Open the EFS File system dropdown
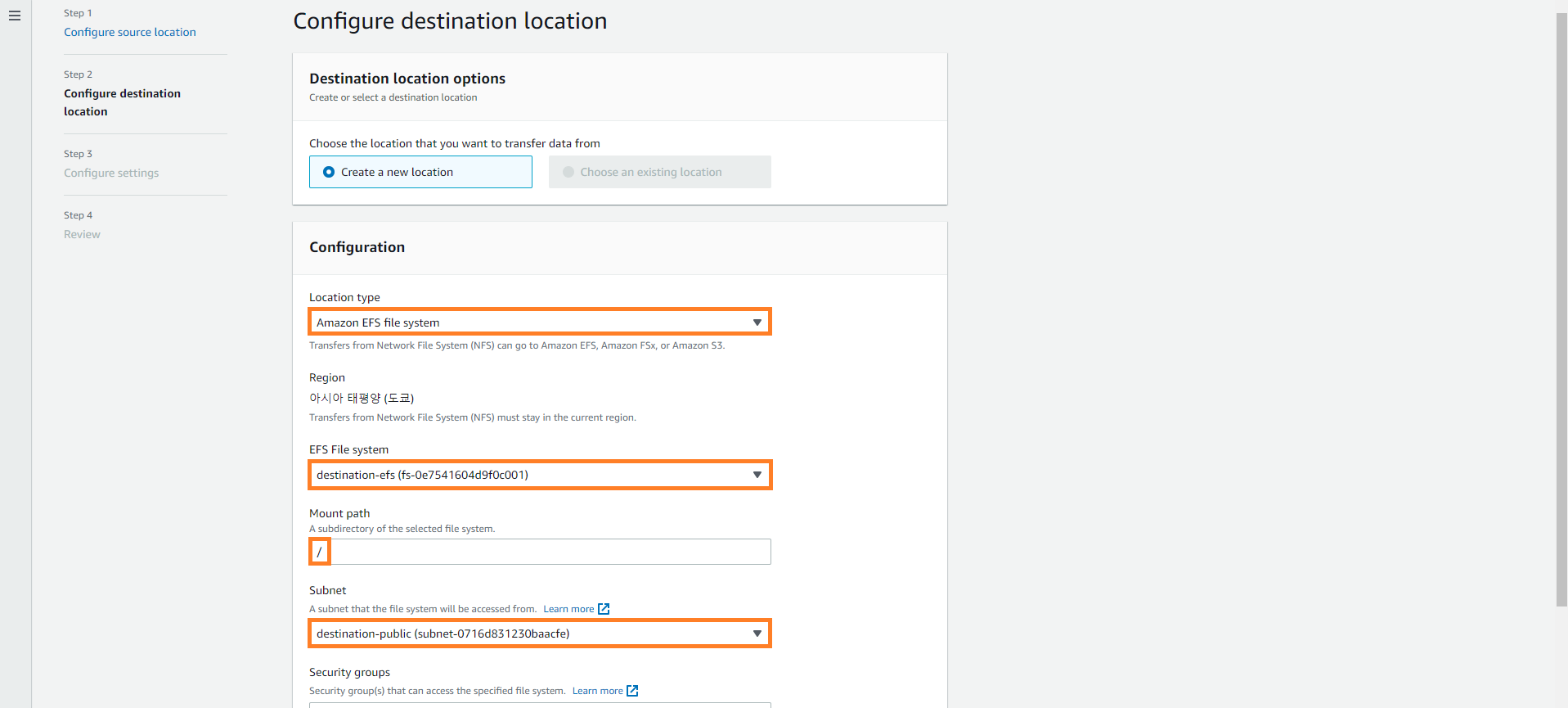This screenshot has height=708, width=1568. tap(540, 475)
